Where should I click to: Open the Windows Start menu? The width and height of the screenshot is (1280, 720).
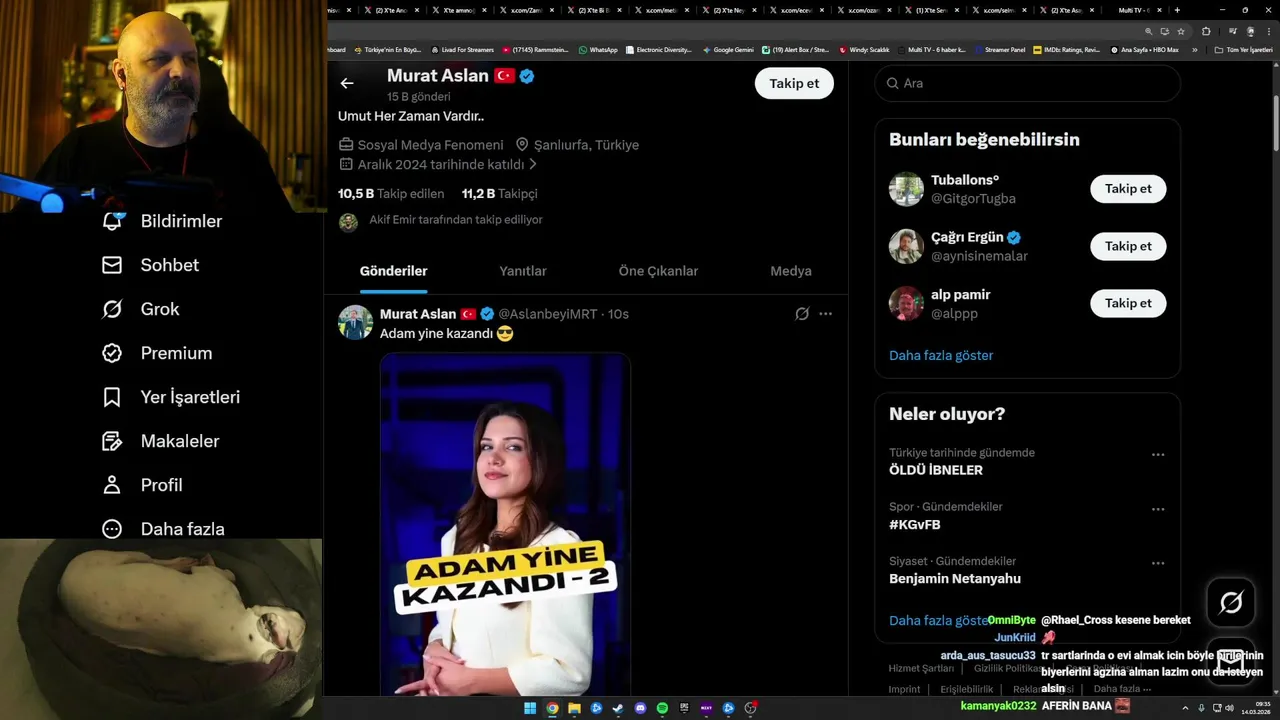pos(530,708)
